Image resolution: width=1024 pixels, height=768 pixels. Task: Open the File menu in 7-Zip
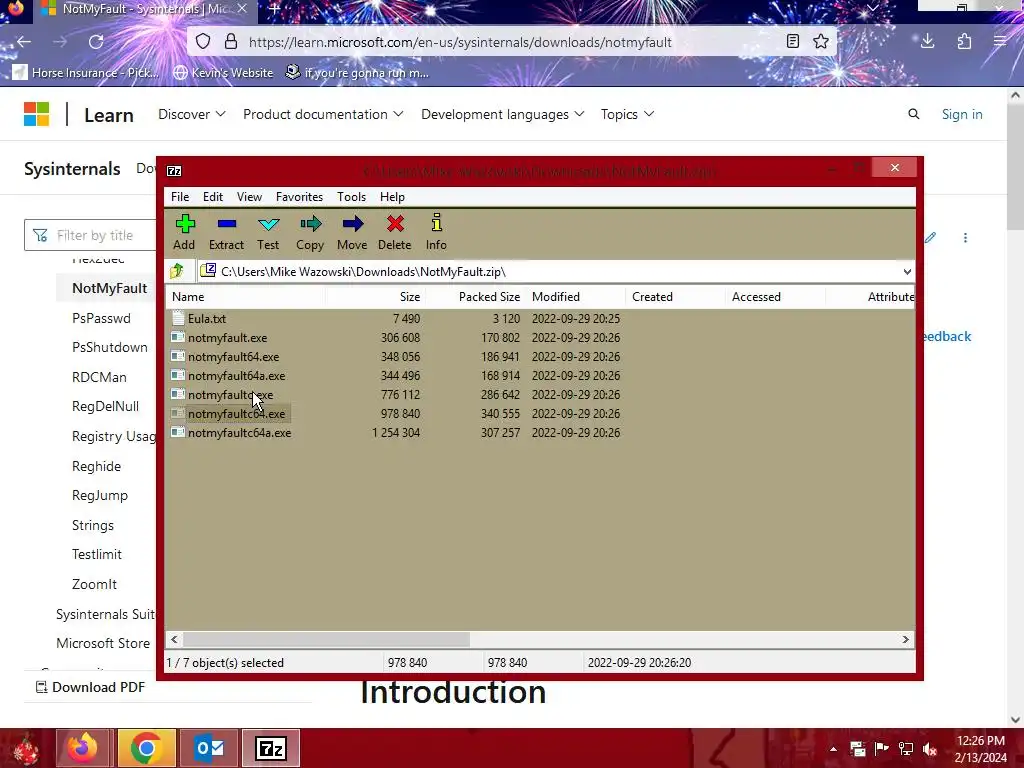pyautogui.click(x=180, y=197)
